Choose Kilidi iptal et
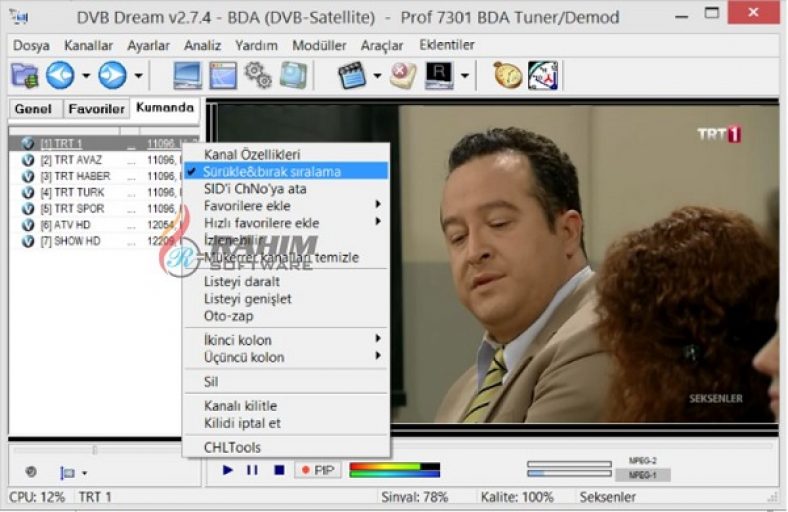Viewport: 788px width, 512px height. [286, 423]
